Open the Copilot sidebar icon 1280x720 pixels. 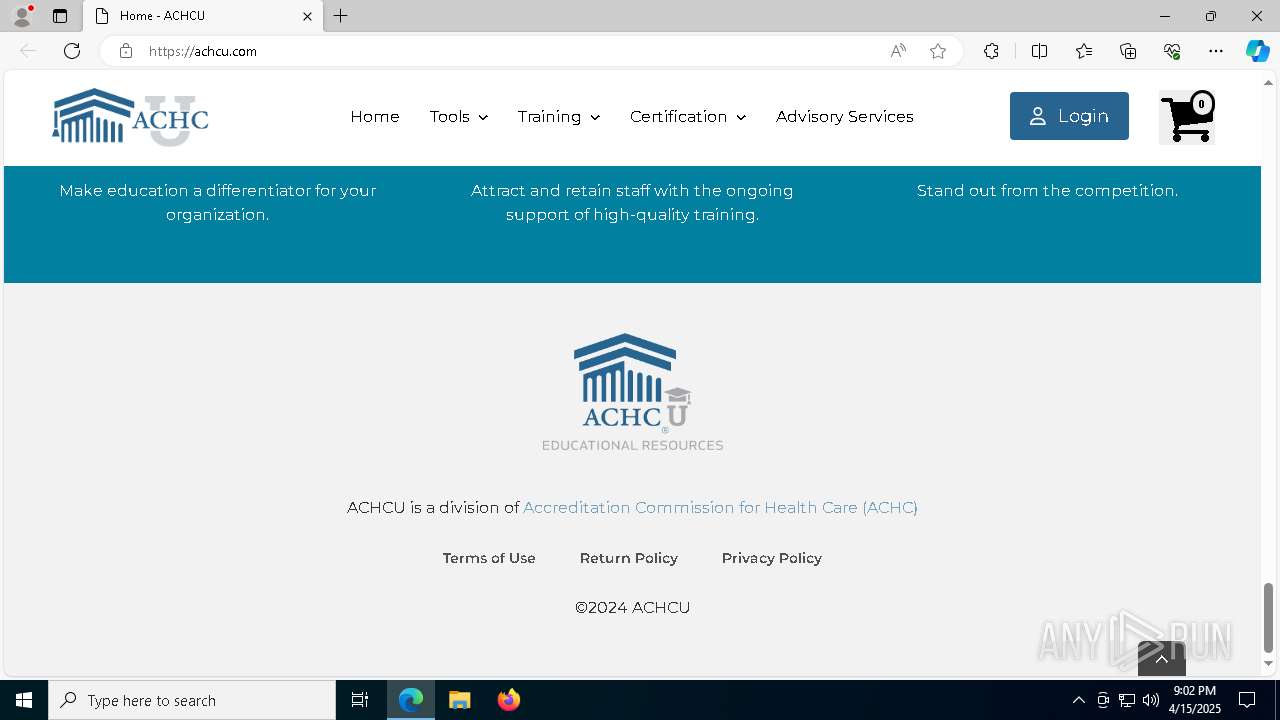[1257, 51]
